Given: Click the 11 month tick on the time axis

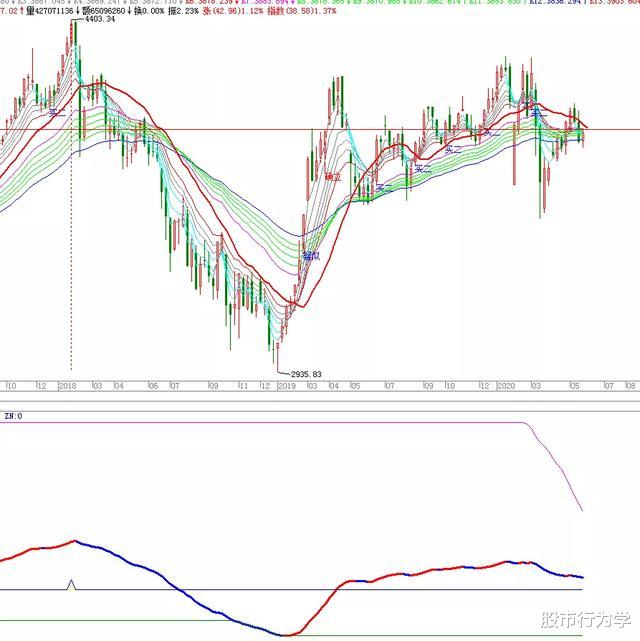Looking at the screenshot, I should pyautogui.click(x=243, y=386).
